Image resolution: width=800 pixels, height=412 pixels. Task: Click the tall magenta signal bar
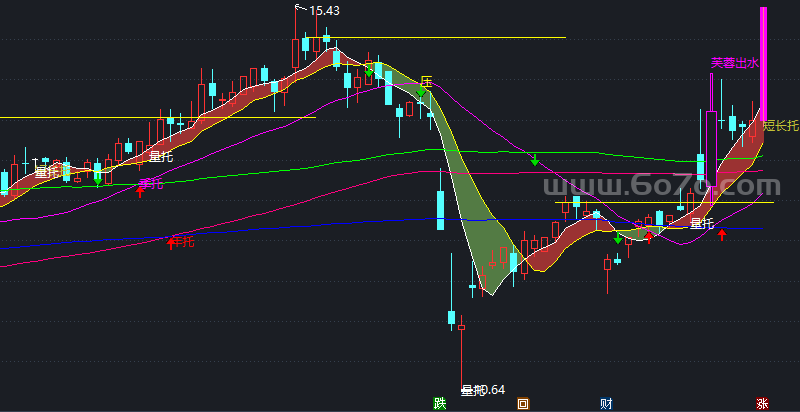(763, 55)
